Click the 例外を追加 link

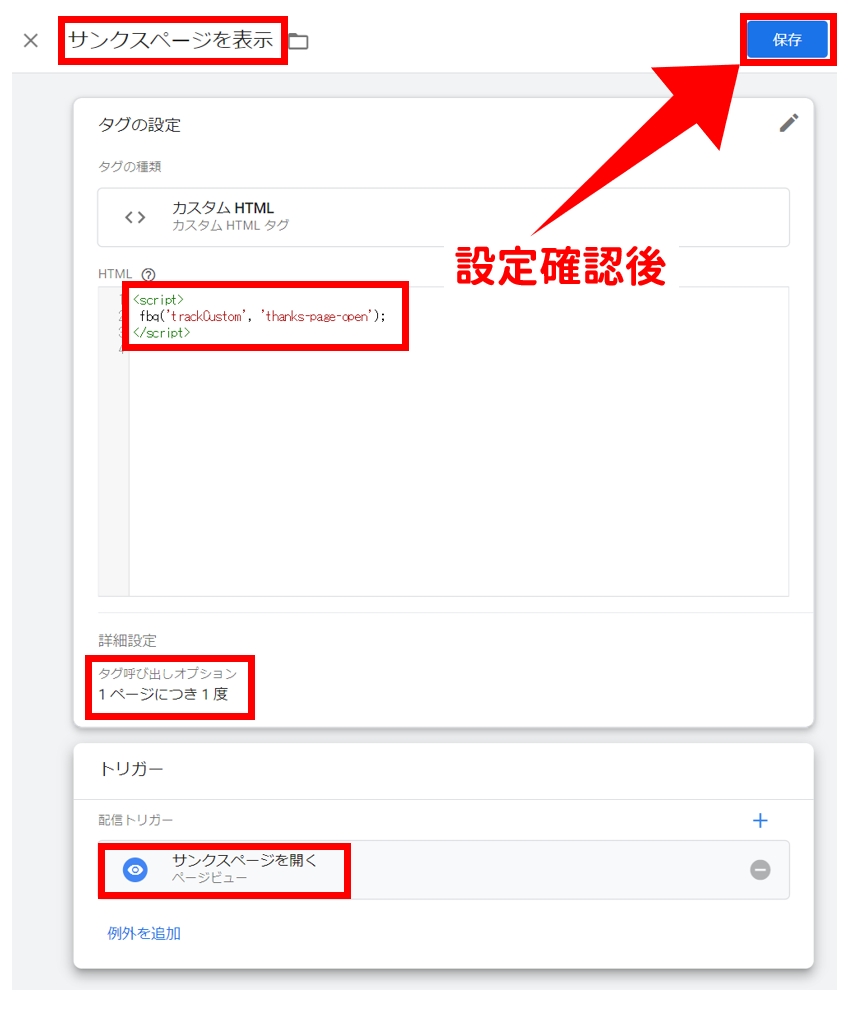click(144, 933)
